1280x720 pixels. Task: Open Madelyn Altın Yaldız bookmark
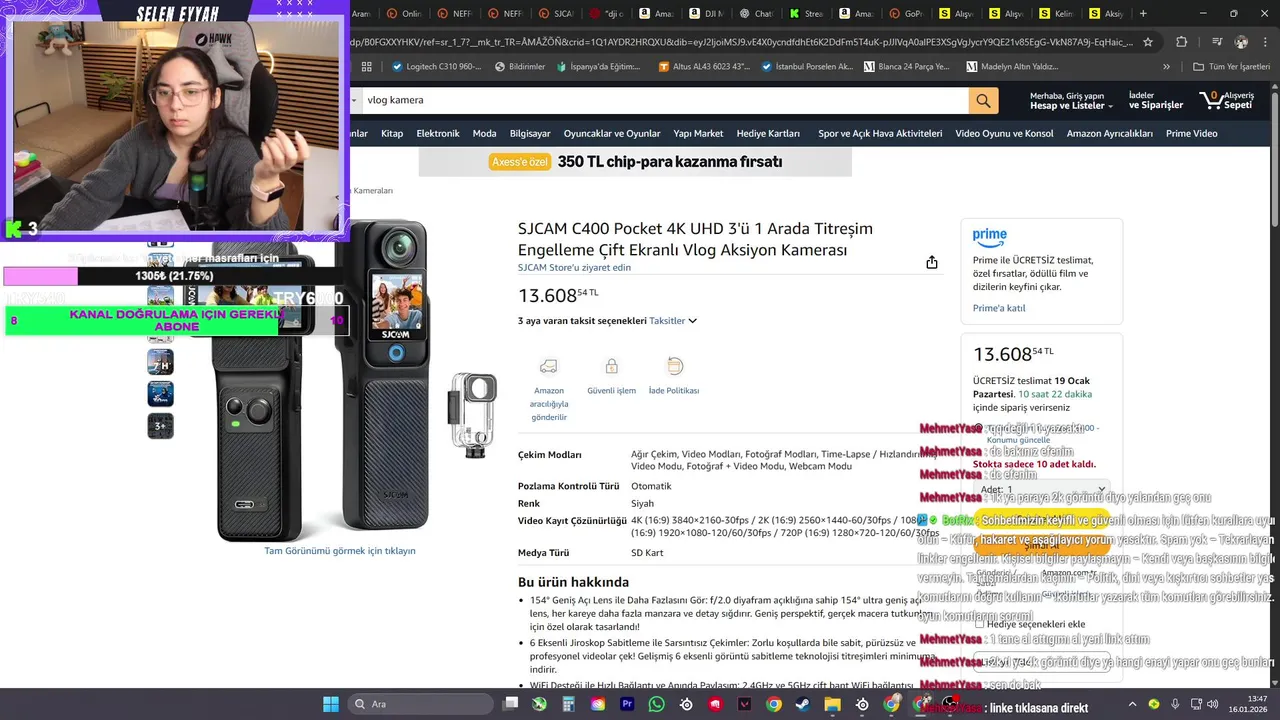[x=1012, y=67]
